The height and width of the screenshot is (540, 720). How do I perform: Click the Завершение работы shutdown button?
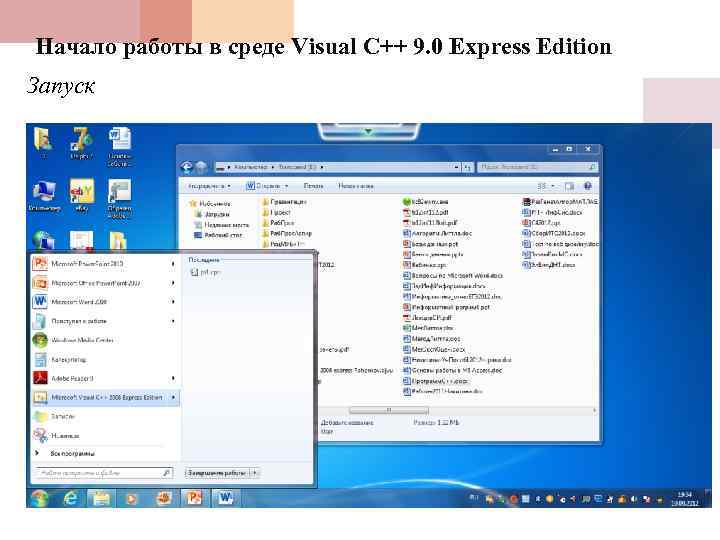[217, 472]
